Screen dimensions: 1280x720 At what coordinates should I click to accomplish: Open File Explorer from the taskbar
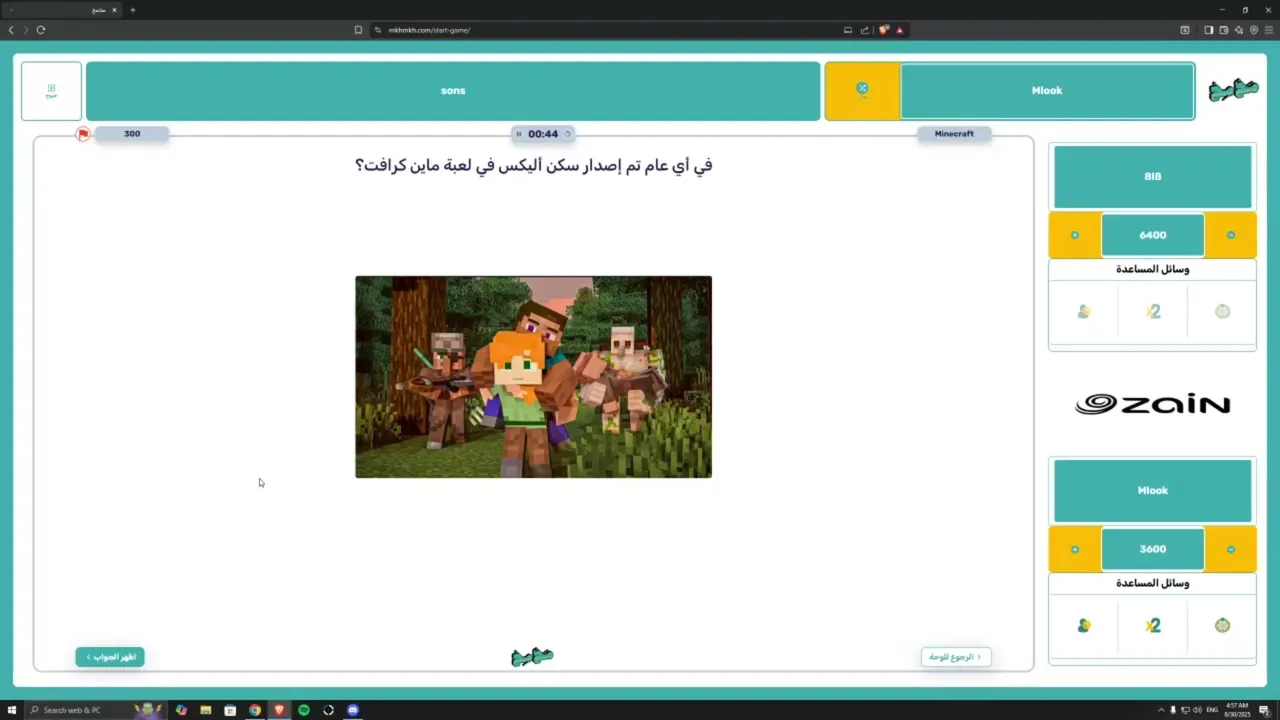pyautogui.click(x=205, y=710)
